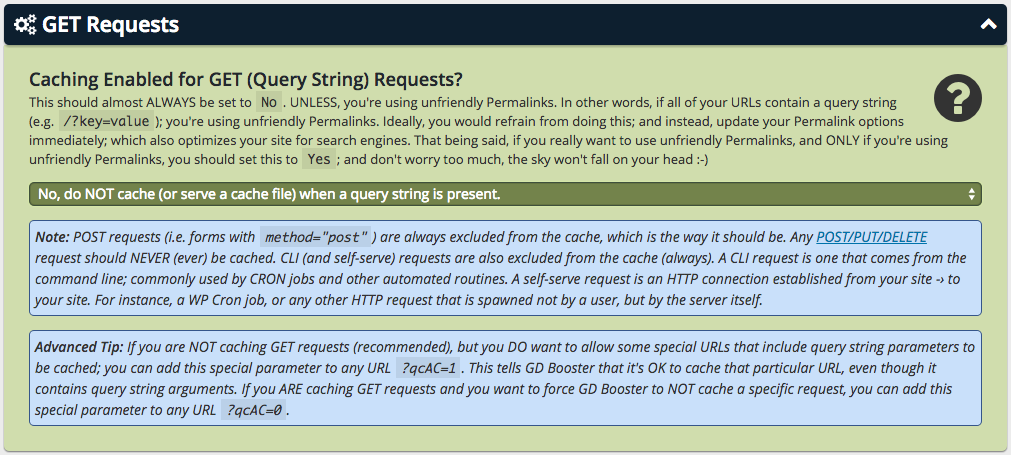
Task: Collapse the GET Requests panel with chevron
Action: tap(988, 24)
